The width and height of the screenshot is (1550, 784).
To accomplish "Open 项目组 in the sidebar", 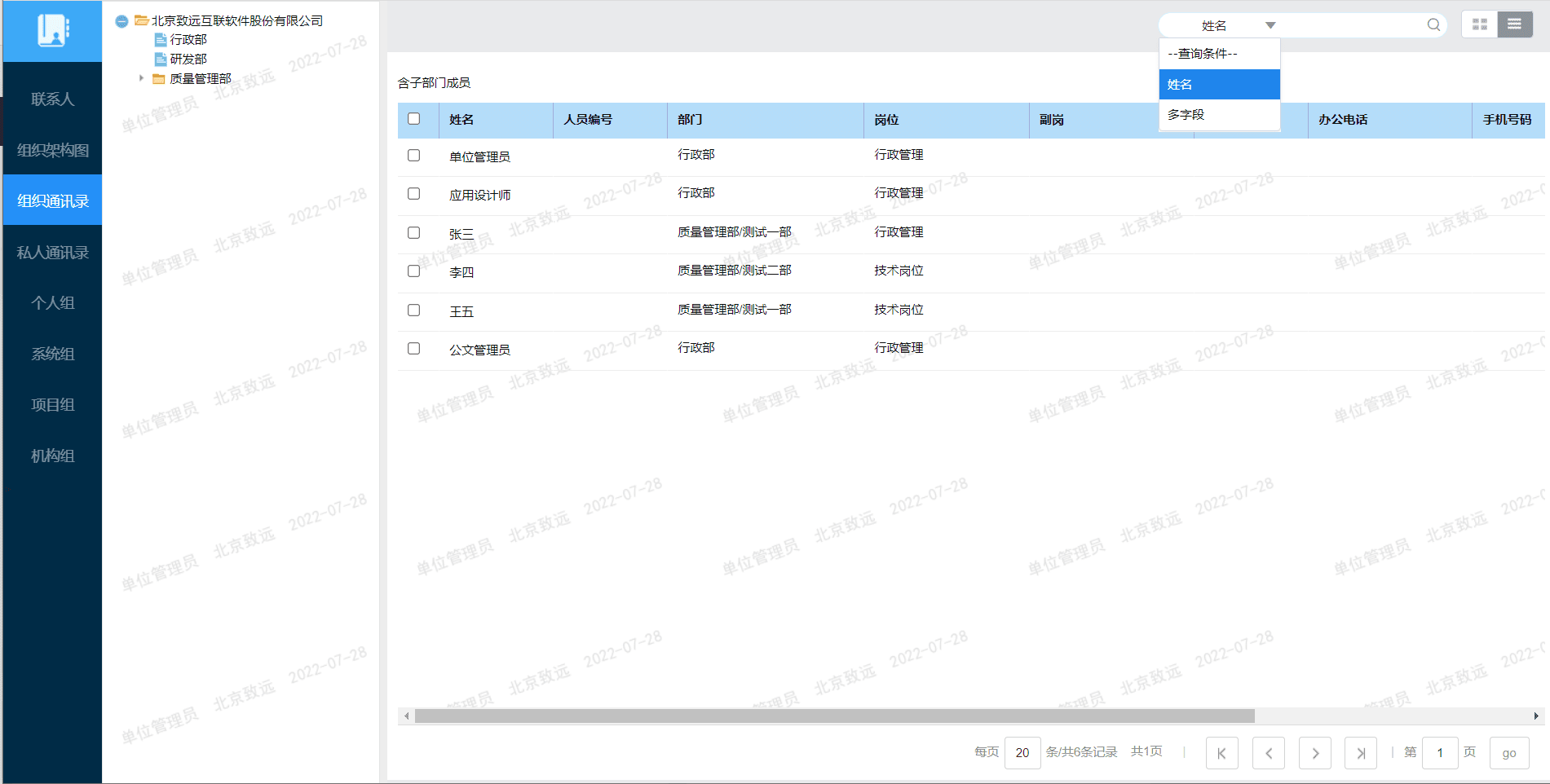I will tap(52, 404).
